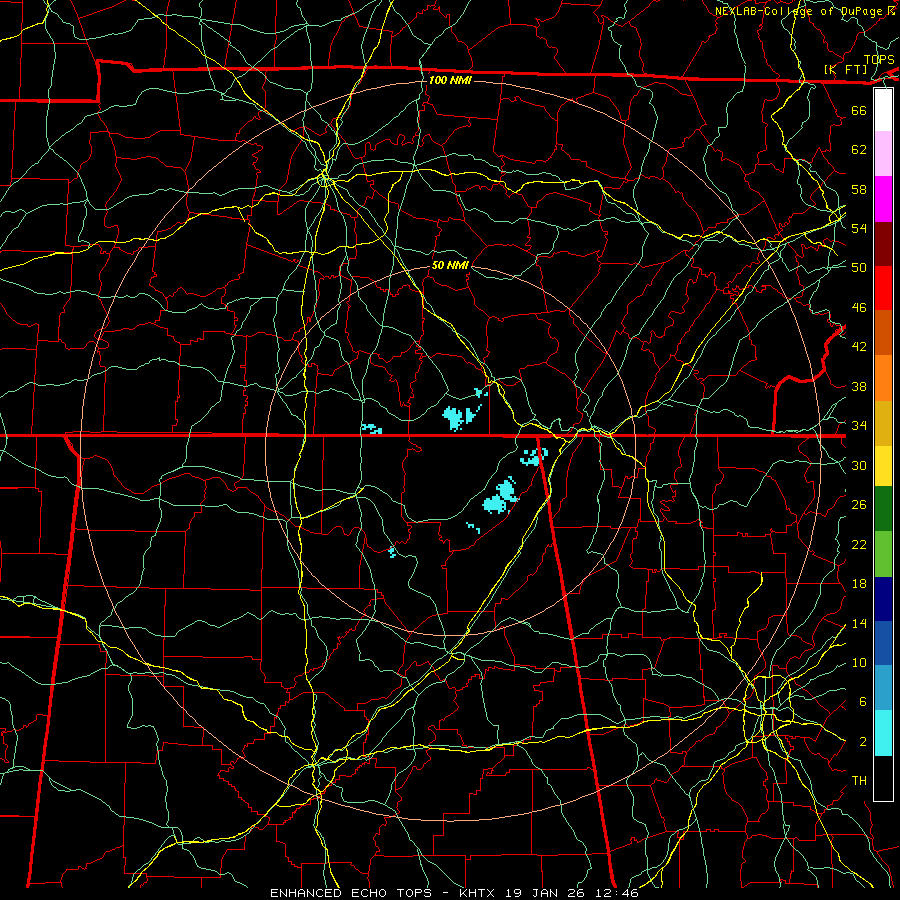Click the 54 legend scale value
Viewport: 900px width, 900px height.
pos(859,228)
